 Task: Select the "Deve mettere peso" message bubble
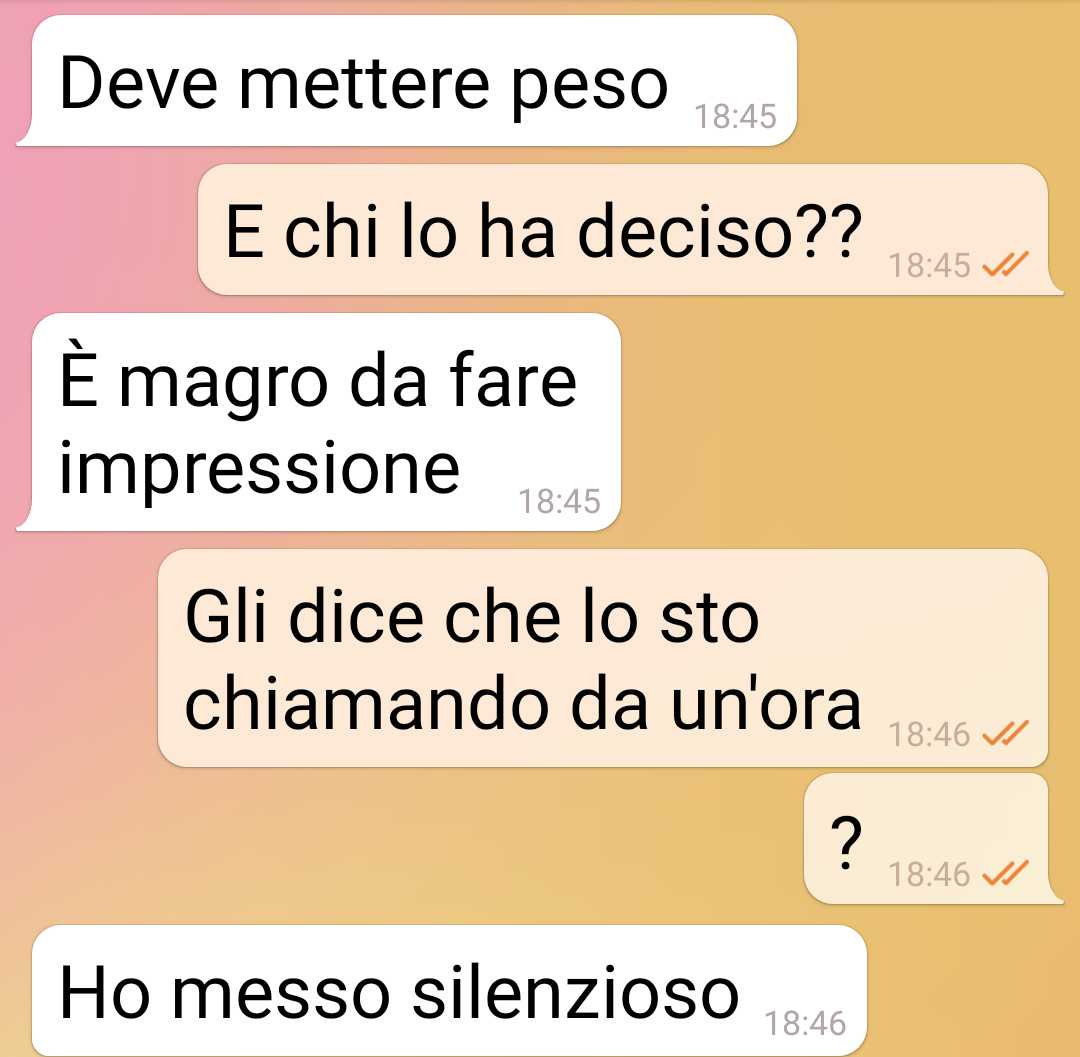(x=406, y=81)
